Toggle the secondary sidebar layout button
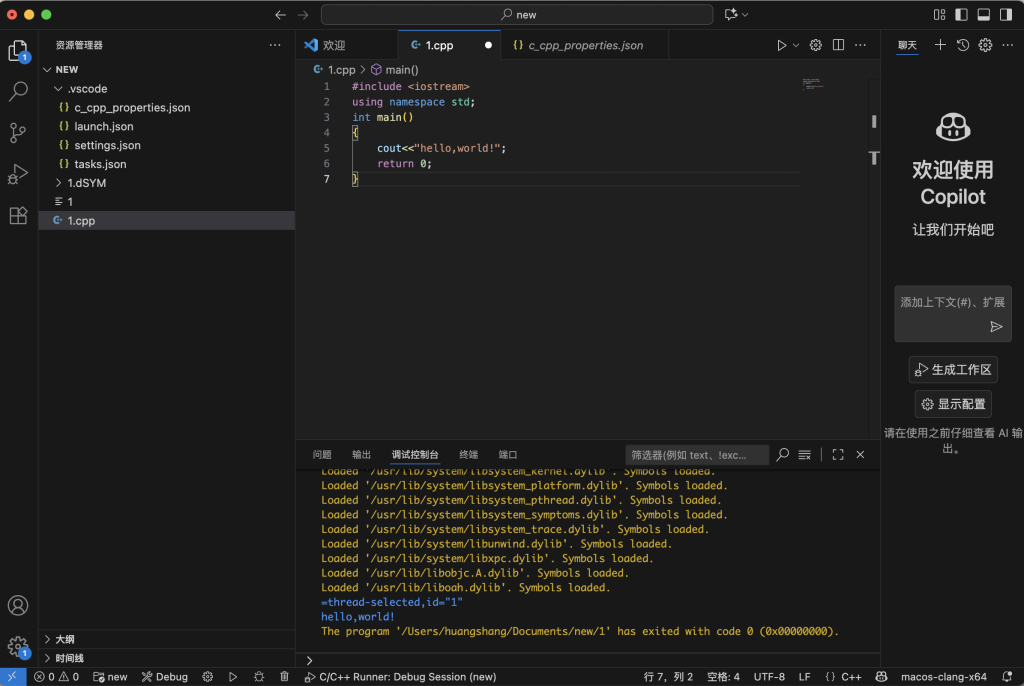This screenshot has height=686, width=1024. point(1005,15)
